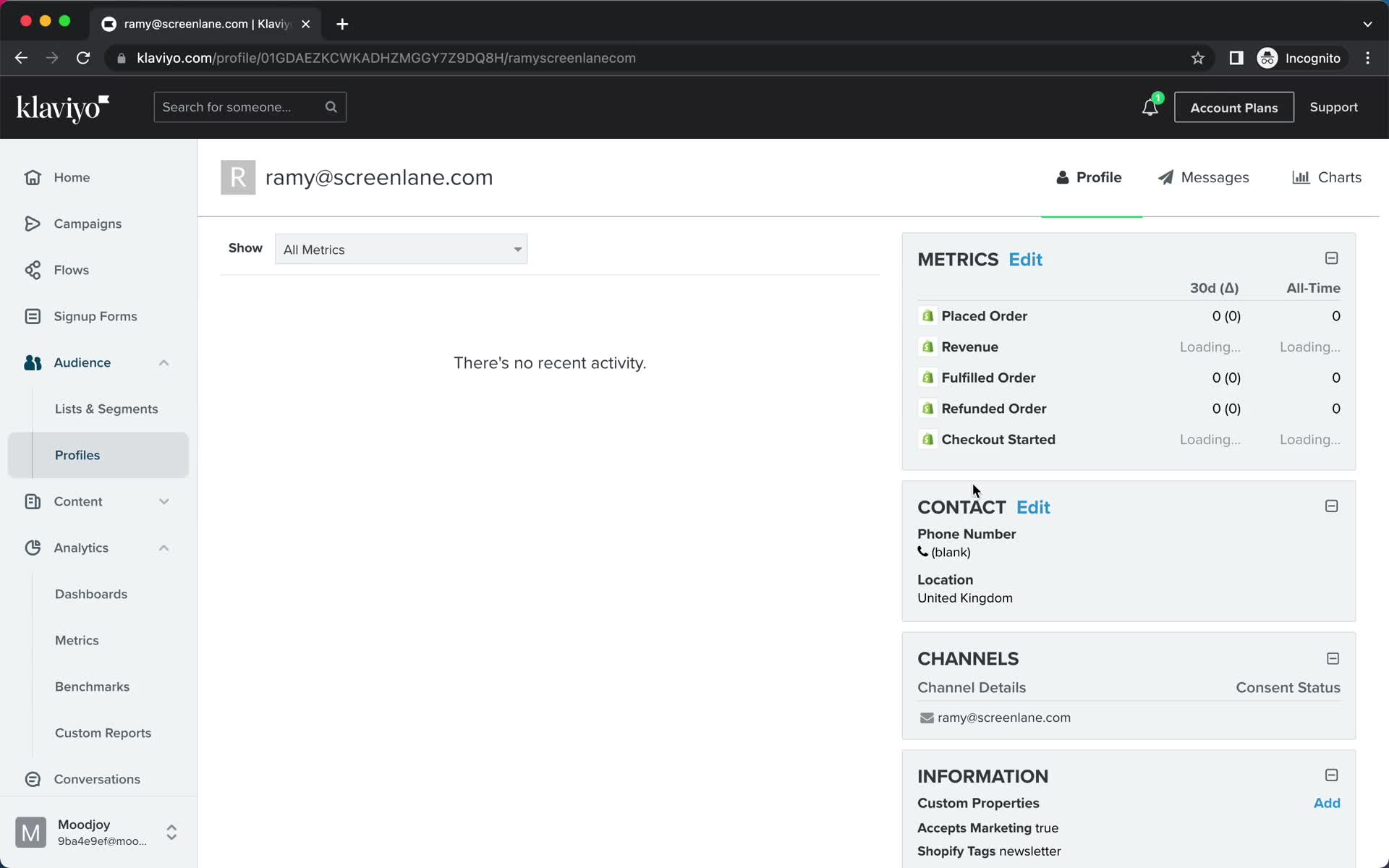Click the Audience sidebar icon
This screenshot has height=868, width=1389.
(x=32, y=362)
